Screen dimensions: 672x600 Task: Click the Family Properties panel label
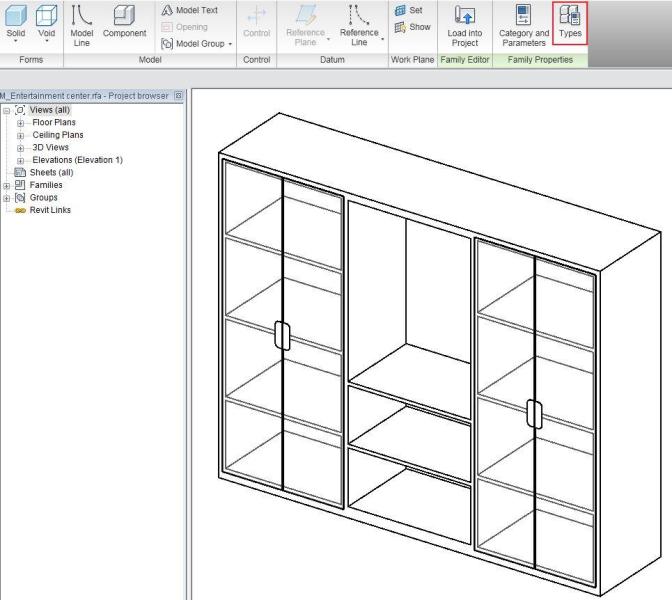(540, 60)
